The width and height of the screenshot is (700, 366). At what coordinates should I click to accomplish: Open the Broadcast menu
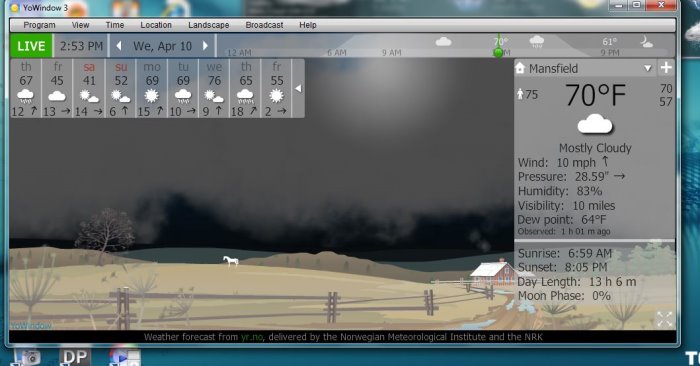click(x=264, y=25)
